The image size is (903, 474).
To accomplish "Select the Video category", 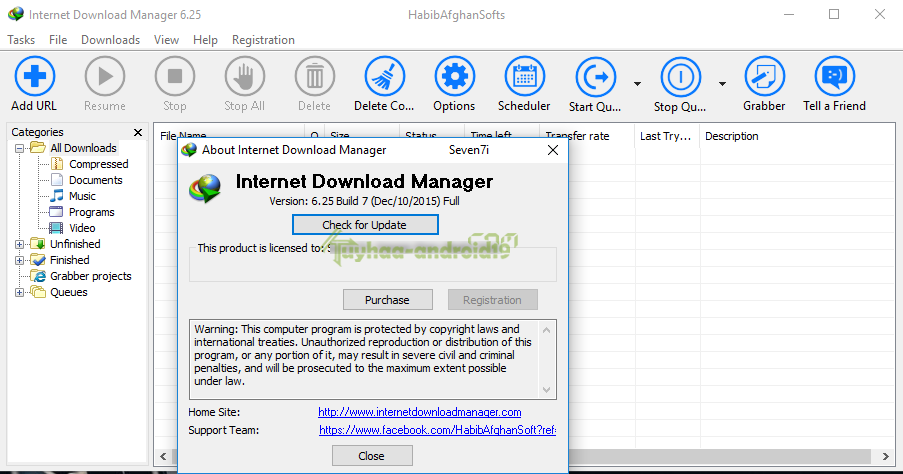I will tap(82, 229).
